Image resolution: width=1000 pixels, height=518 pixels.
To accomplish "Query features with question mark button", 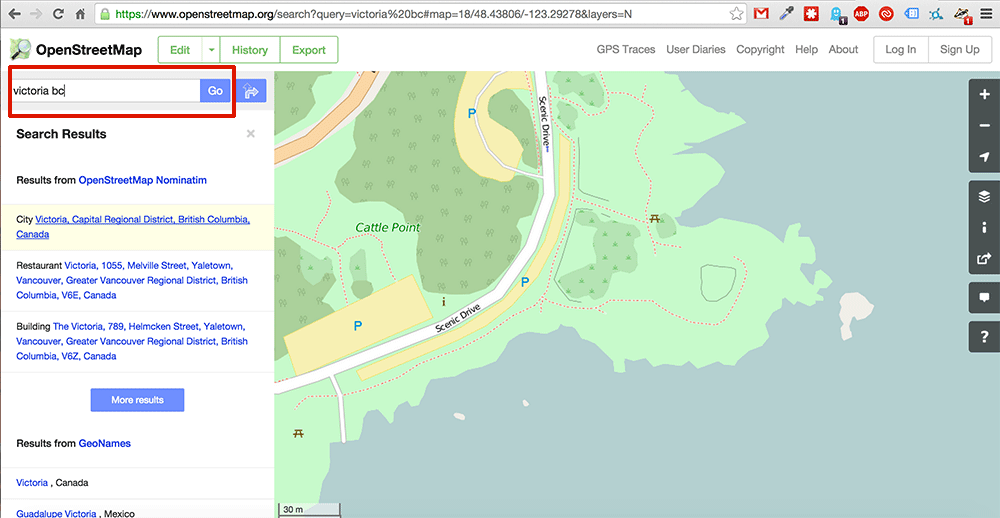I will 984,336.
